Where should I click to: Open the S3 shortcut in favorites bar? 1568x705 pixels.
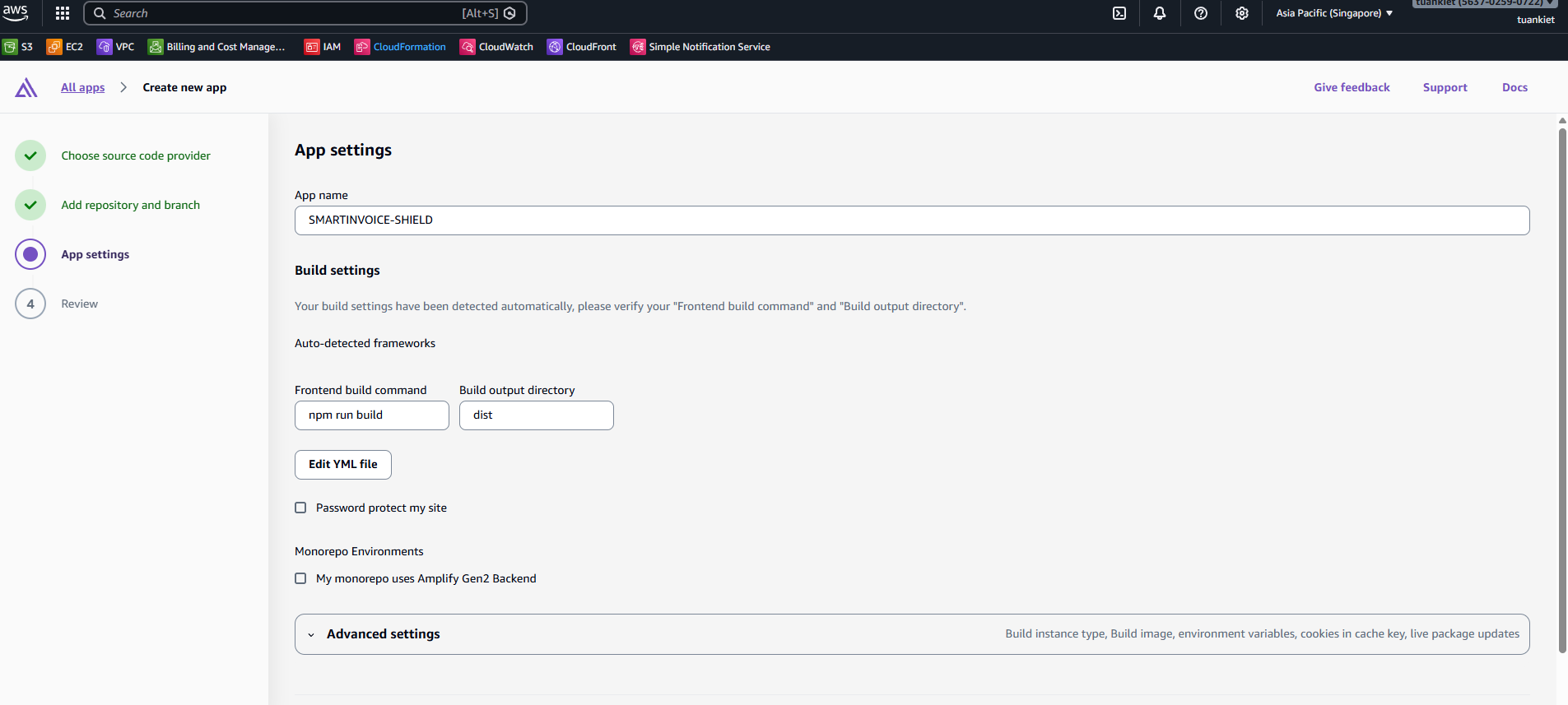click(18, 47)
